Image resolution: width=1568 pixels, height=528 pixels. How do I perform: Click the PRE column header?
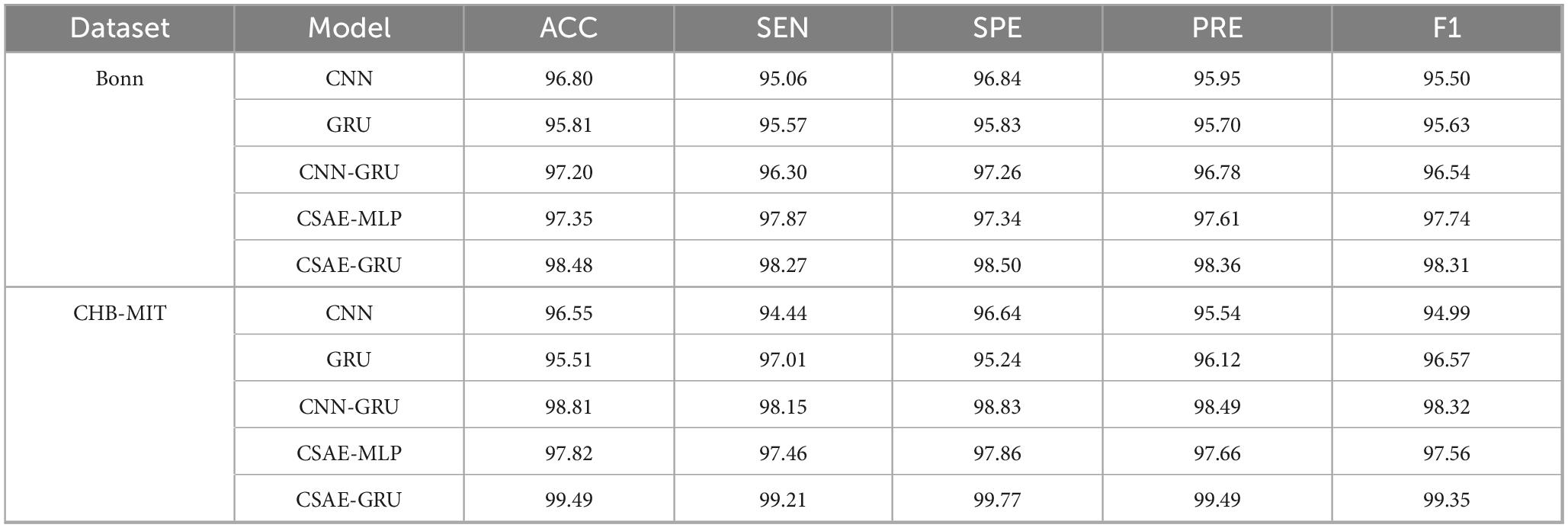coord(1217,28)
